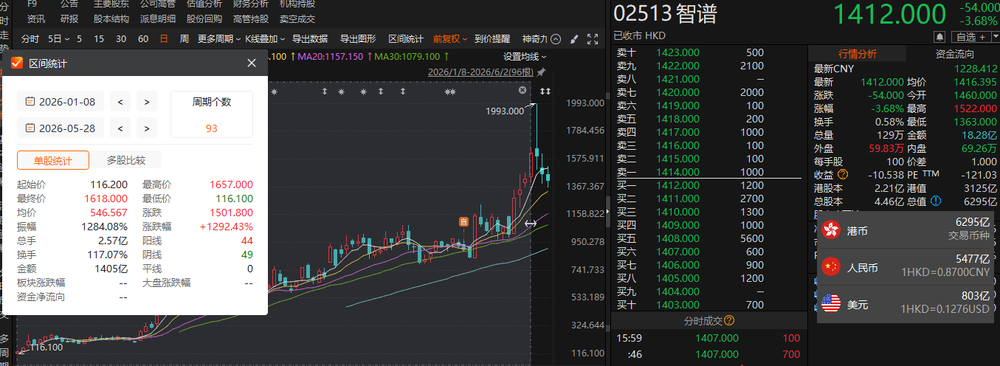
Task: Collapse the 神奇九 circled chevron
Action: pyautogui.click(x=555, y=39)
